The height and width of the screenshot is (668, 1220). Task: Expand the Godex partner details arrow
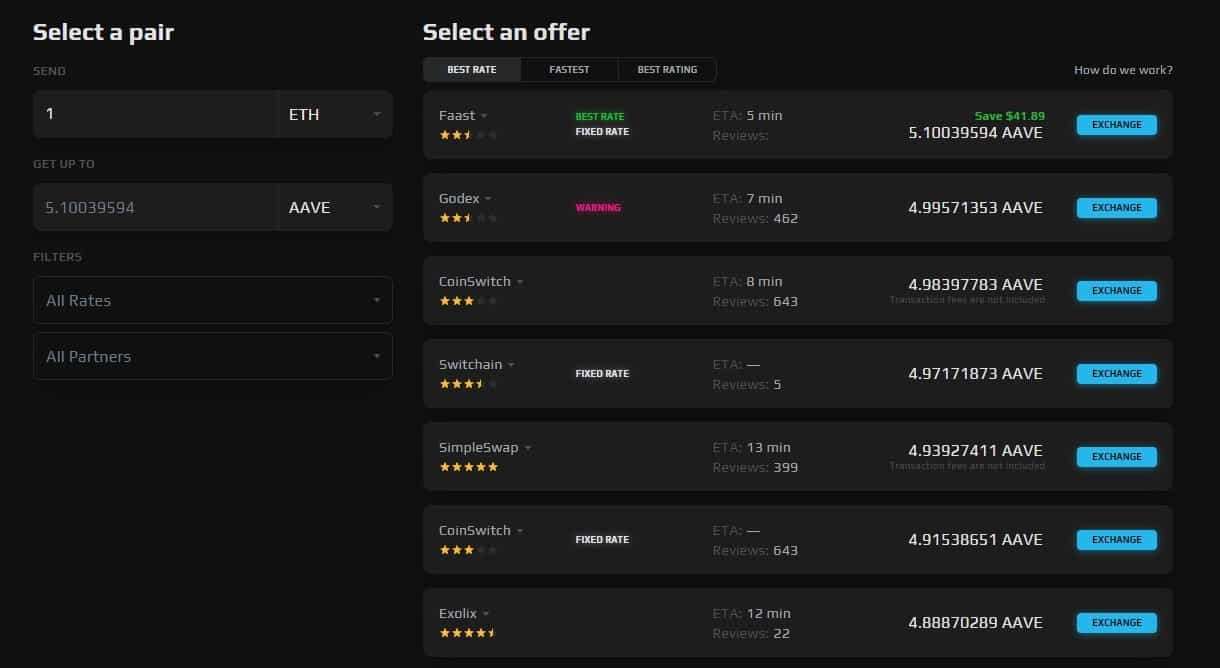tap(489, 199)
